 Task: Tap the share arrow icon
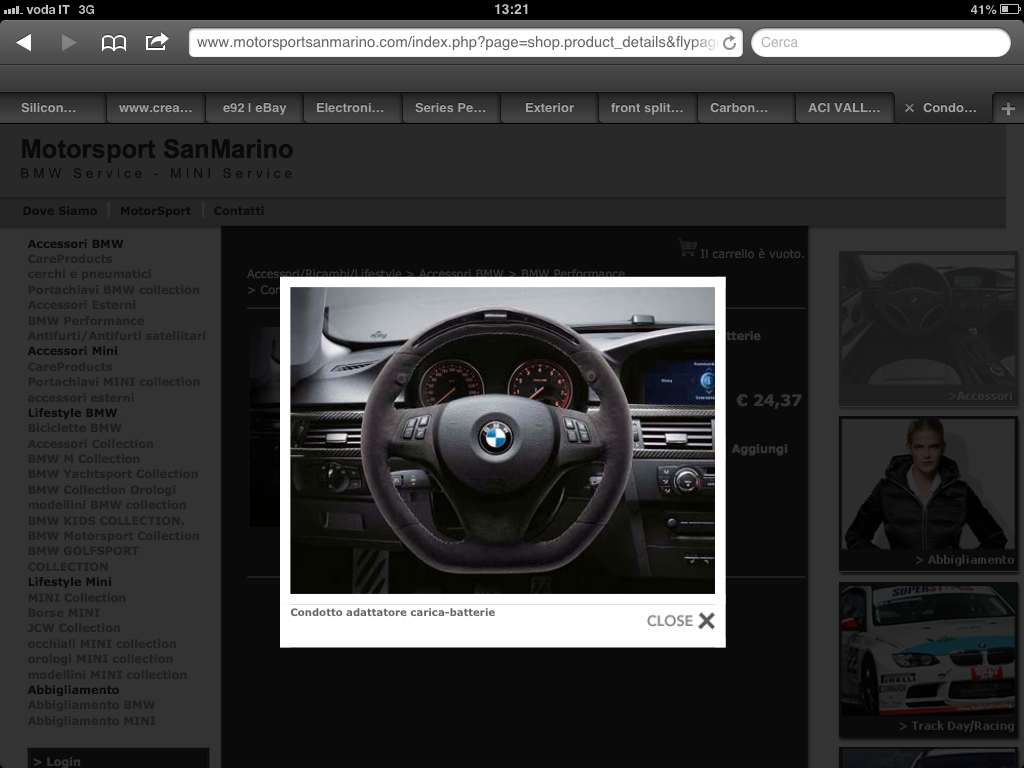(x=157, y=42)
